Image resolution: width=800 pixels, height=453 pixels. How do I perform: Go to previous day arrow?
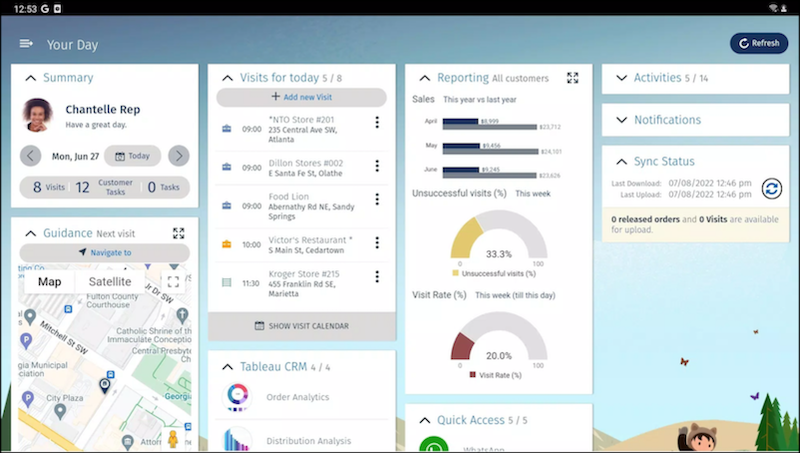coord(31,155)
